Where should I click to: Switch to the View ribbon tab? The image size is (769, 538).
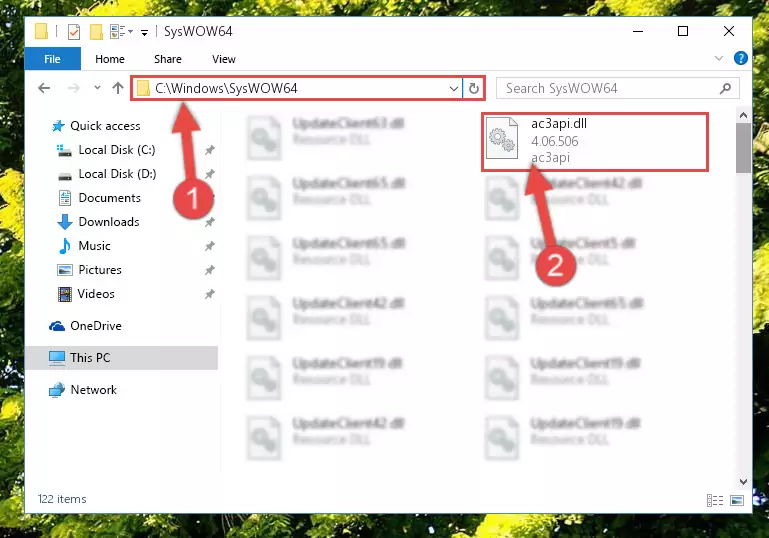(224, 59)
